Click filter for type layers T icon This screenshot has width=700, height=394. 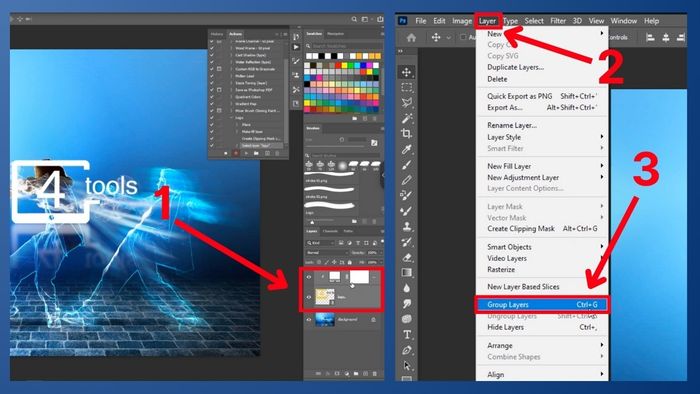click(358, 243)
